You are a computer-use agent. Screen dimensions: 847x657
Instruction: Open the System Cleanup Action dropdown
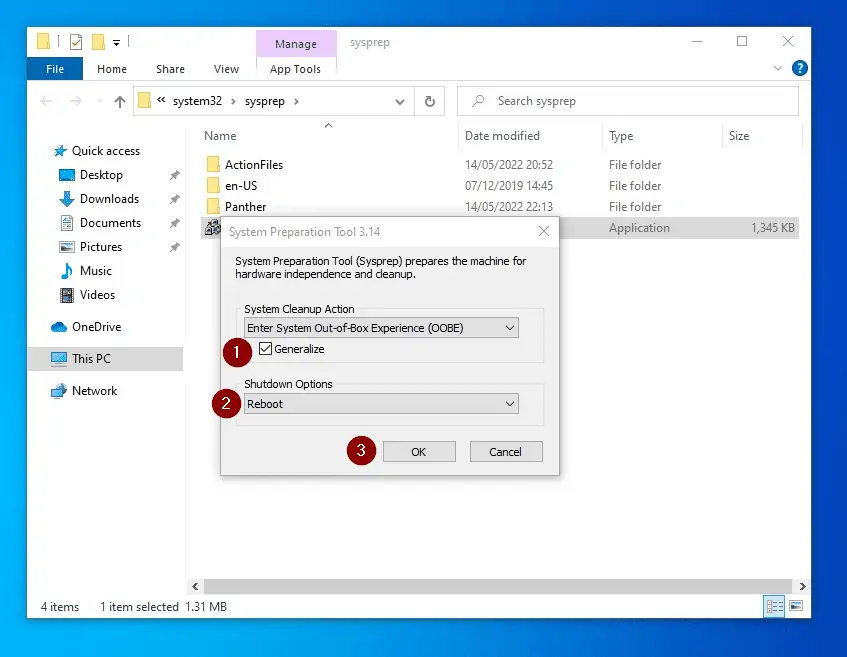point(381,328)
